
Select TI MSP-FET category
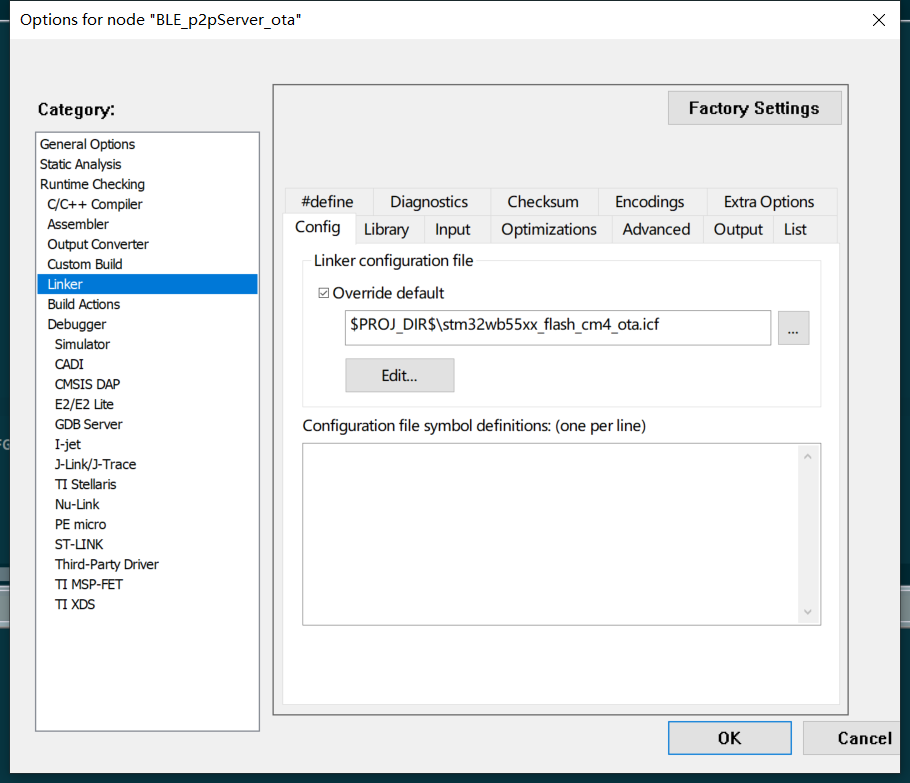pyautogui.click(x=147, y=584)
